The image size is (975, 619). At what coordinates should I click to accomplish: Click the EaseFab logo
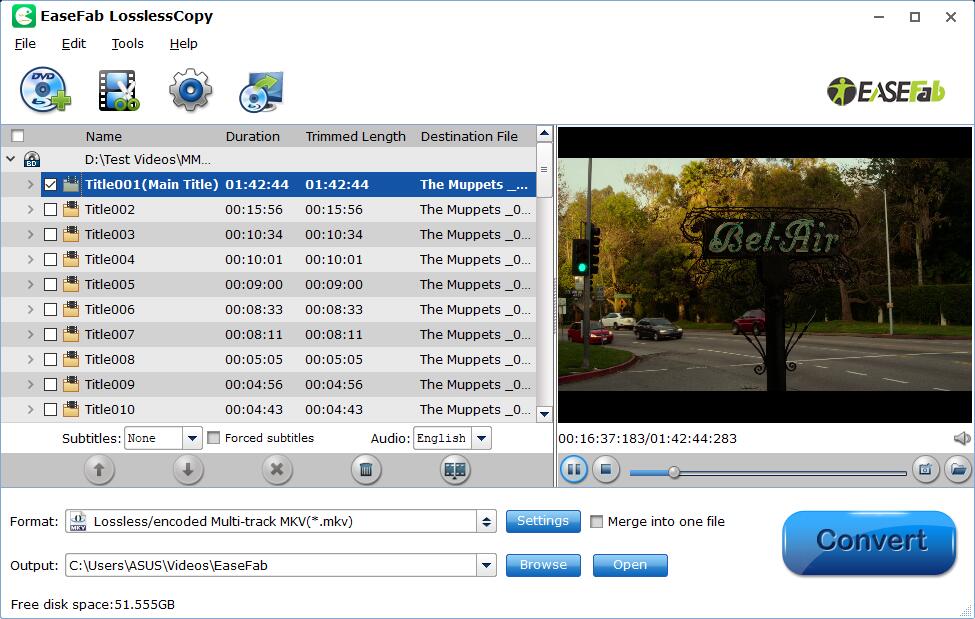pos(885,91)
